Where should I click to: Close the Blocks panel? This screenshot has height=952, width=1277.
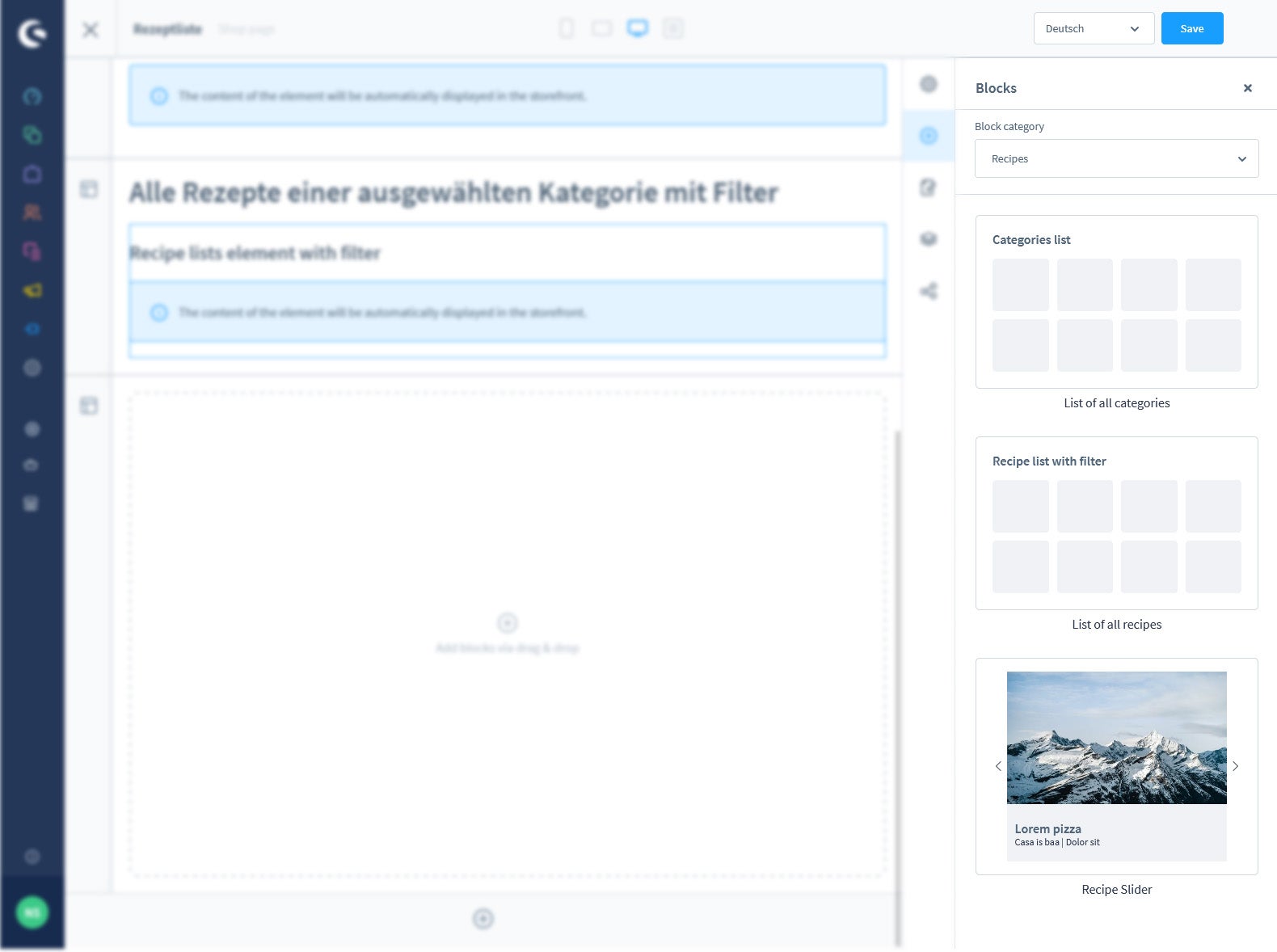click(x=1247, y=88)
